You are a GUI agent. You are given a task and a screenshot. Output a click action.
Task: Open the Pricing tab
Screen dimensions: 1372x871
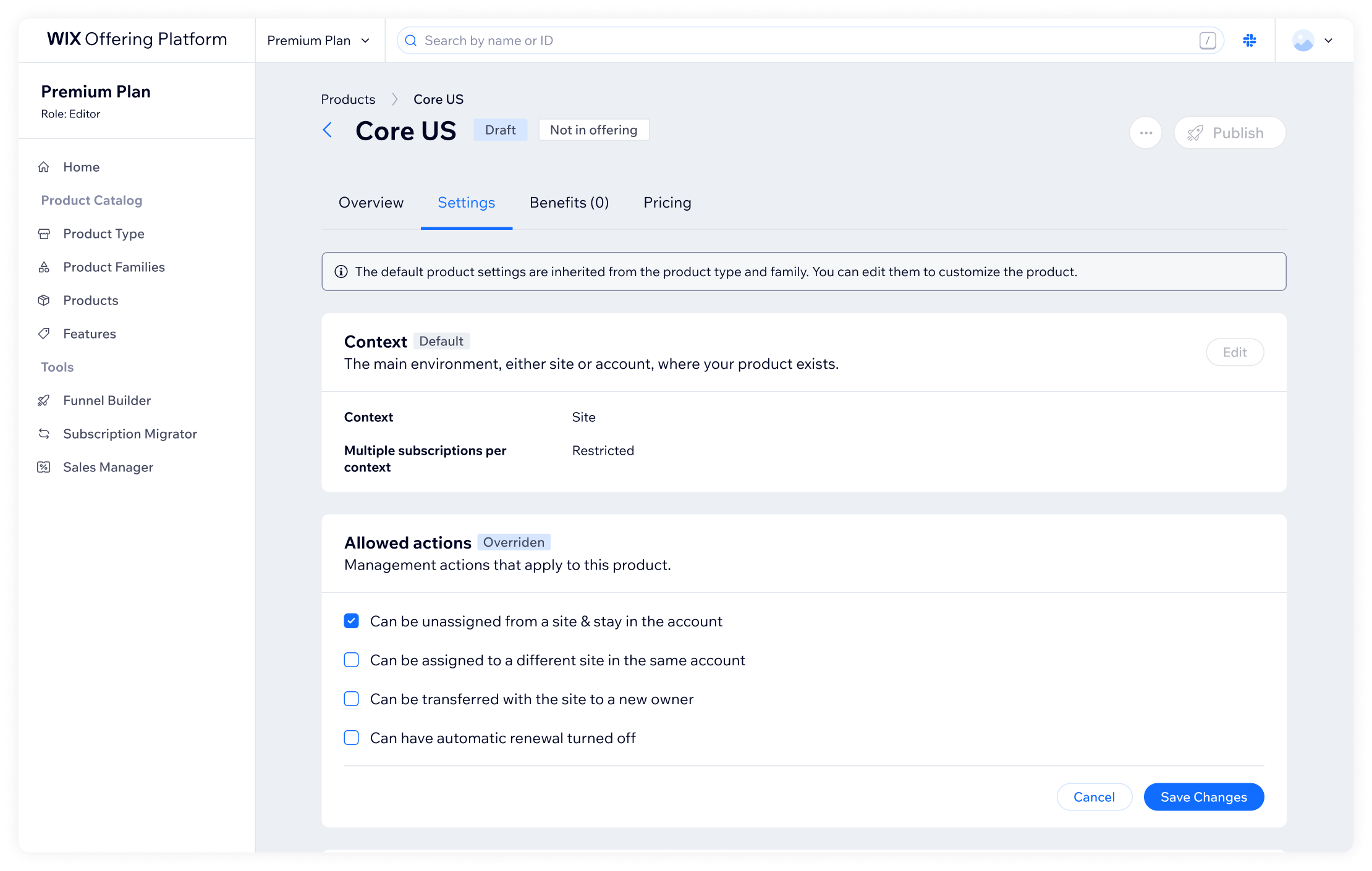click(667, 203)
